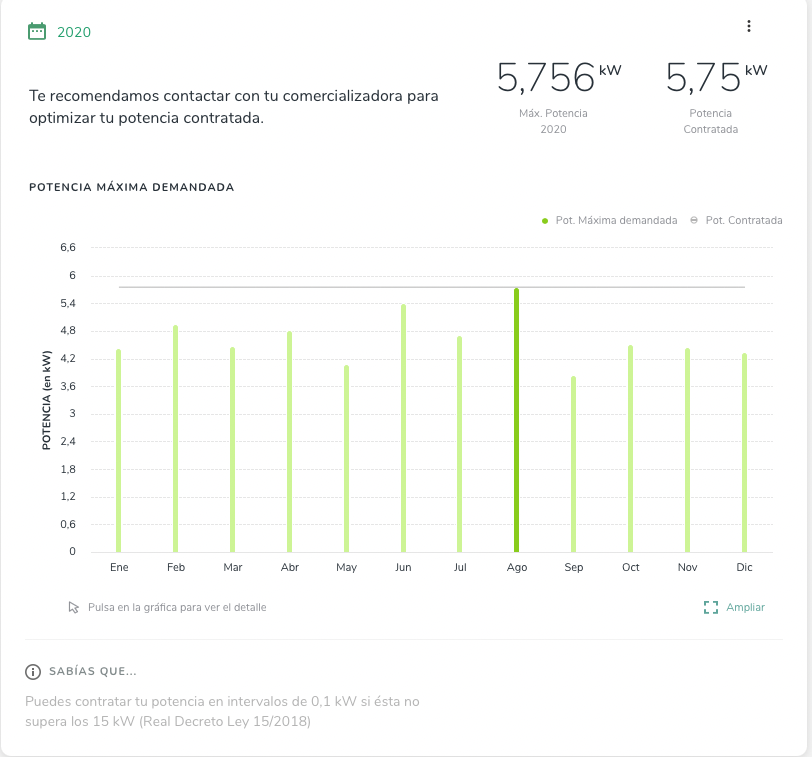The height and width of the screenshot is (757, 812).
Task: Select the Nov bar in chart
Action: coord(687,450)
